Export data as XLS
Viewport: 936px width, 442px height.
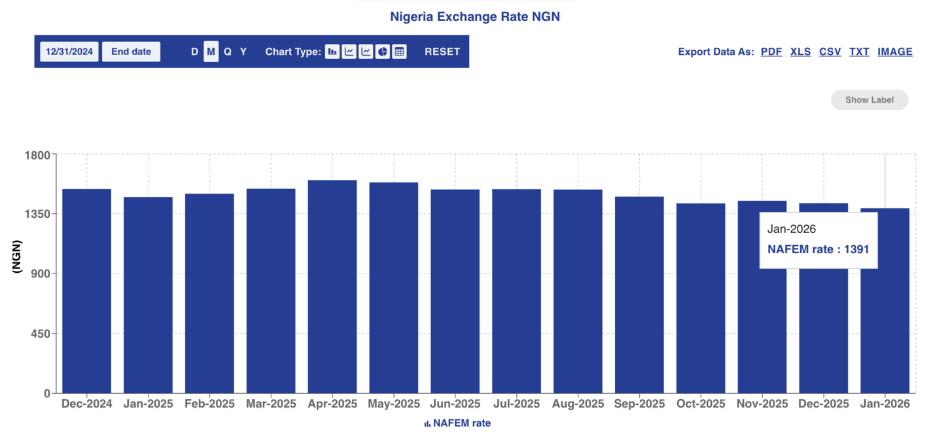[x=800, y=52]
